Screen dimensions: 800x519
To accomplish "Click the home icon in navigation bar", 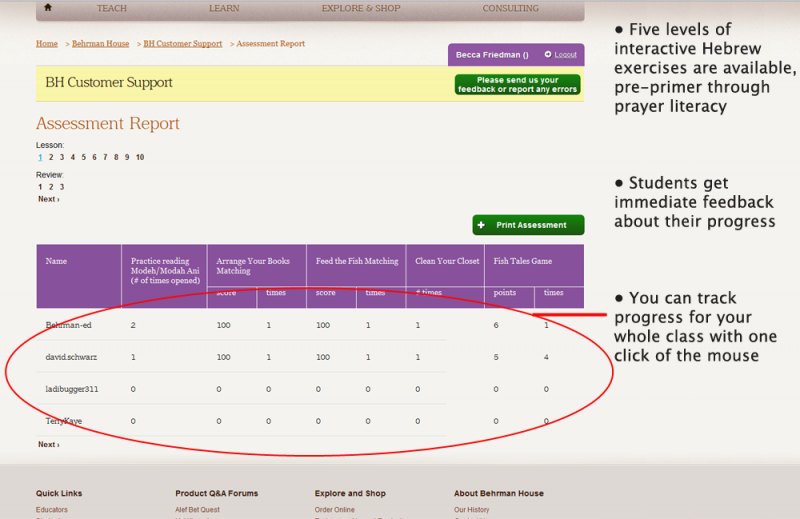I will pyautogui.click(x=48, y=7).
